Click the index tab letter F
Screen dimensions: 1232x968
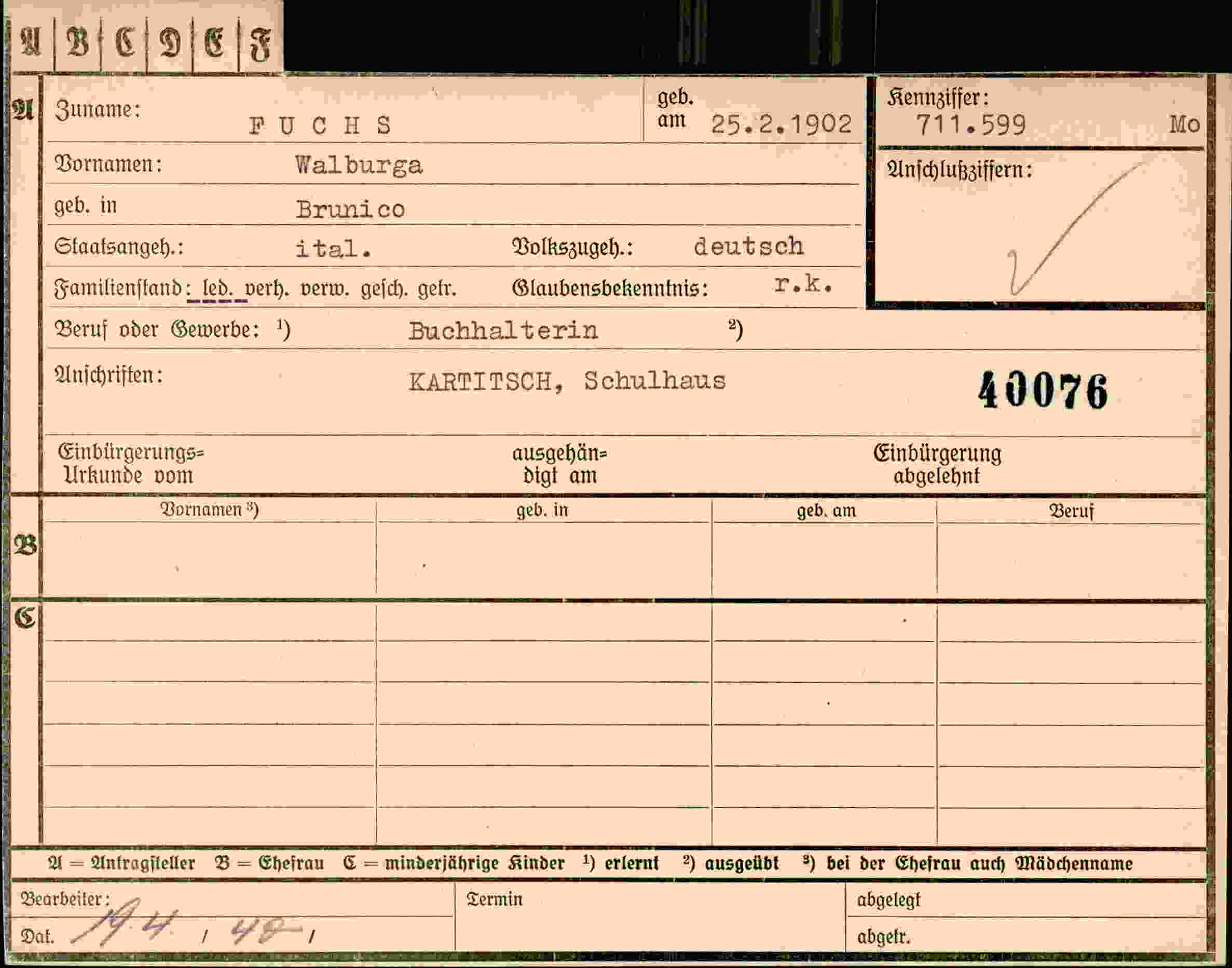[x=260, y=44]
